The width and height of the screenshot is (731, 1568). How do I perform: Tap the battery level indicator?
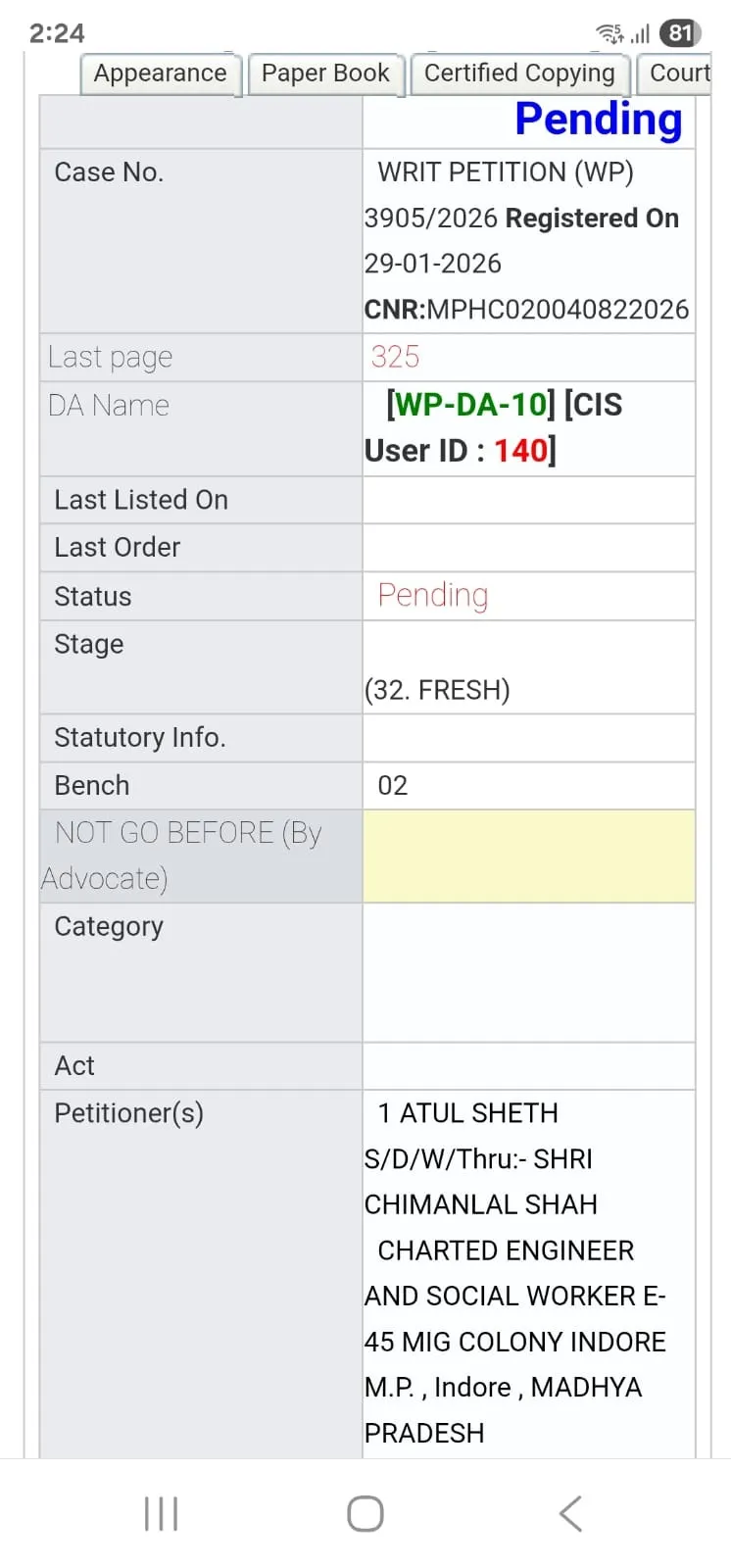(x=680, y=33)
